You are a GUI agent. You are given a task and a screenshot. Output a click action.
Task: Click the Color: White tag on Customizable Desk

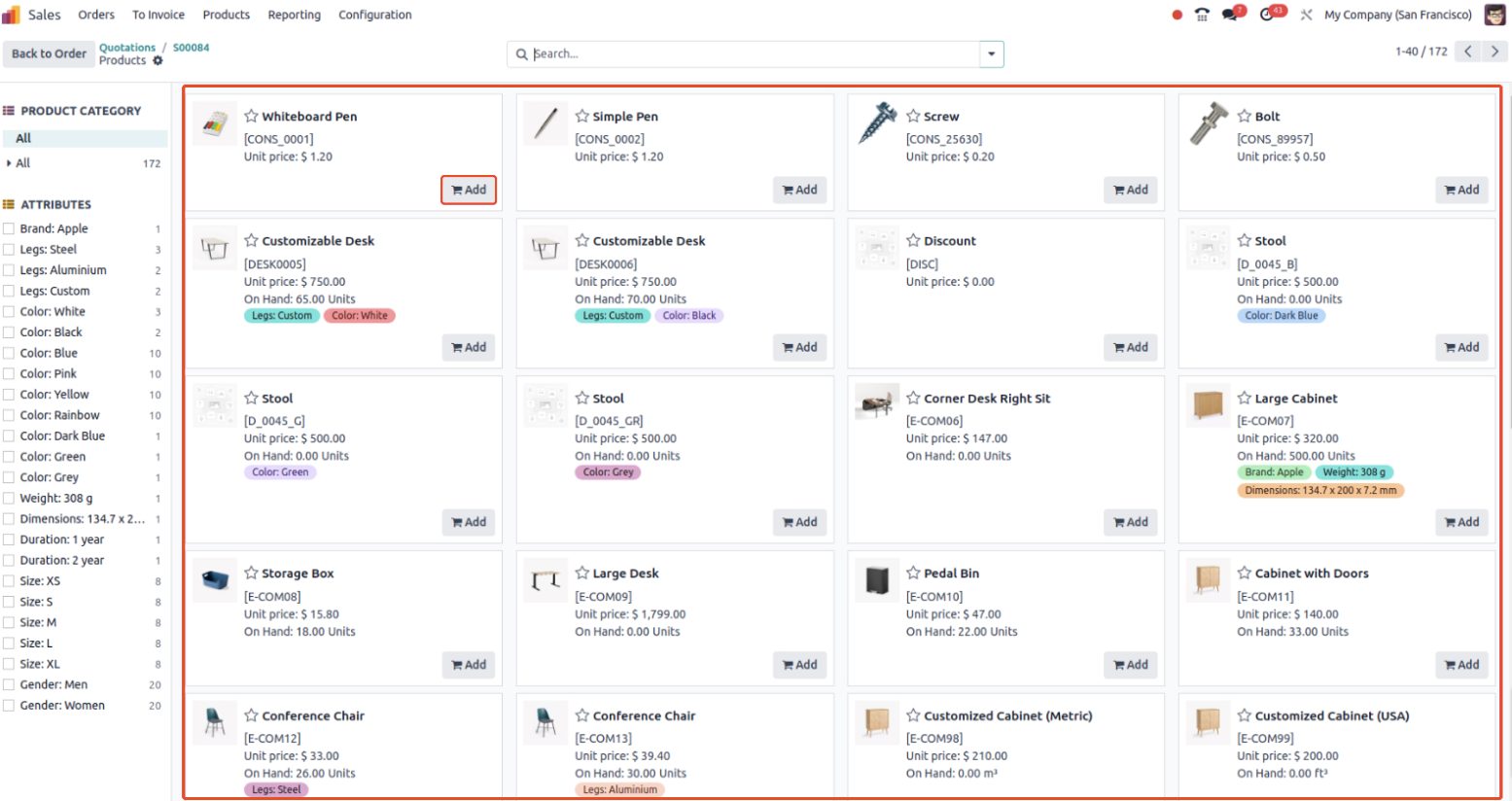[x=360, y=315]
